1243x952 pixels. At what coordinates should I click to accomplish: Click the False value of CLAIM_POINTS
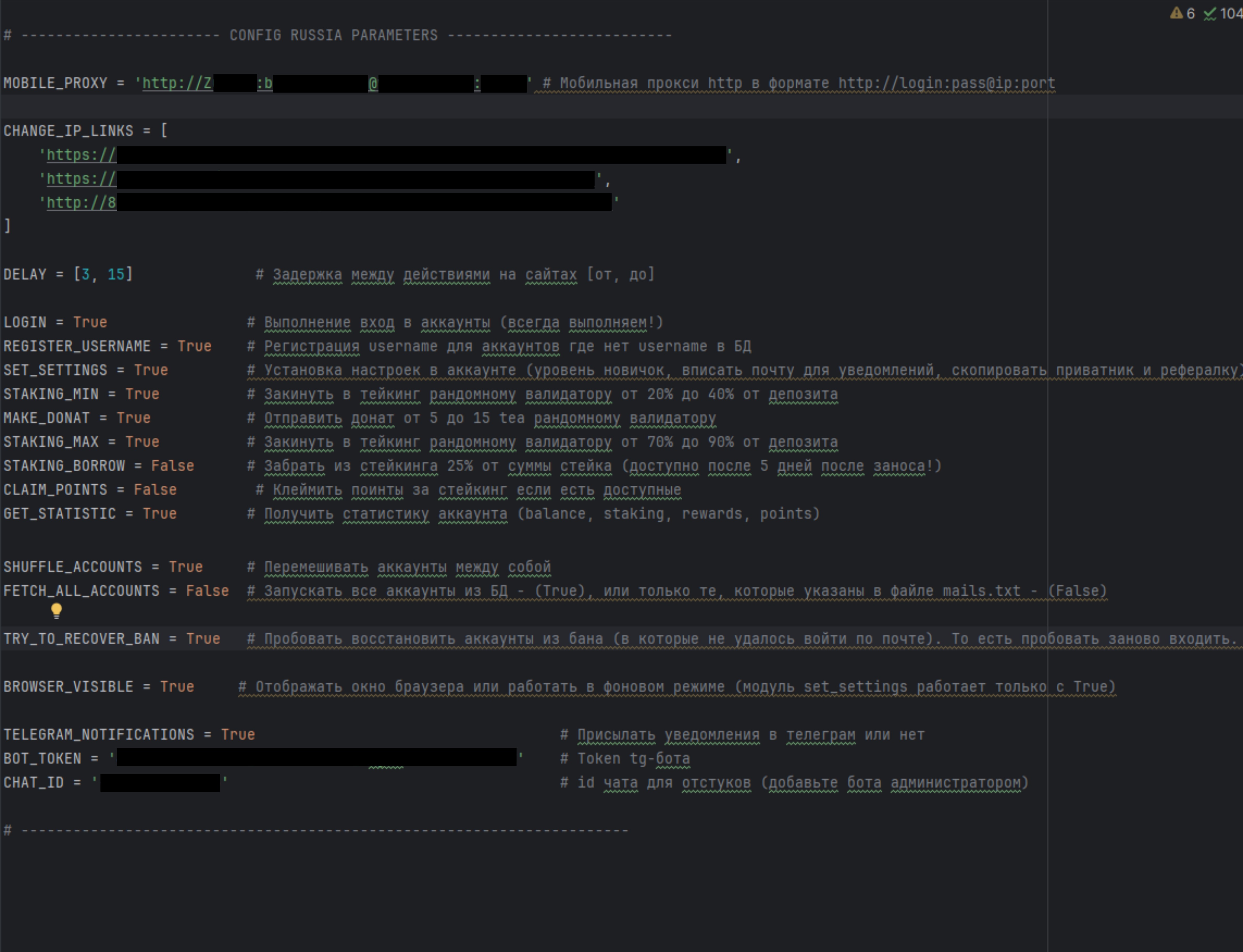(155, 490)
